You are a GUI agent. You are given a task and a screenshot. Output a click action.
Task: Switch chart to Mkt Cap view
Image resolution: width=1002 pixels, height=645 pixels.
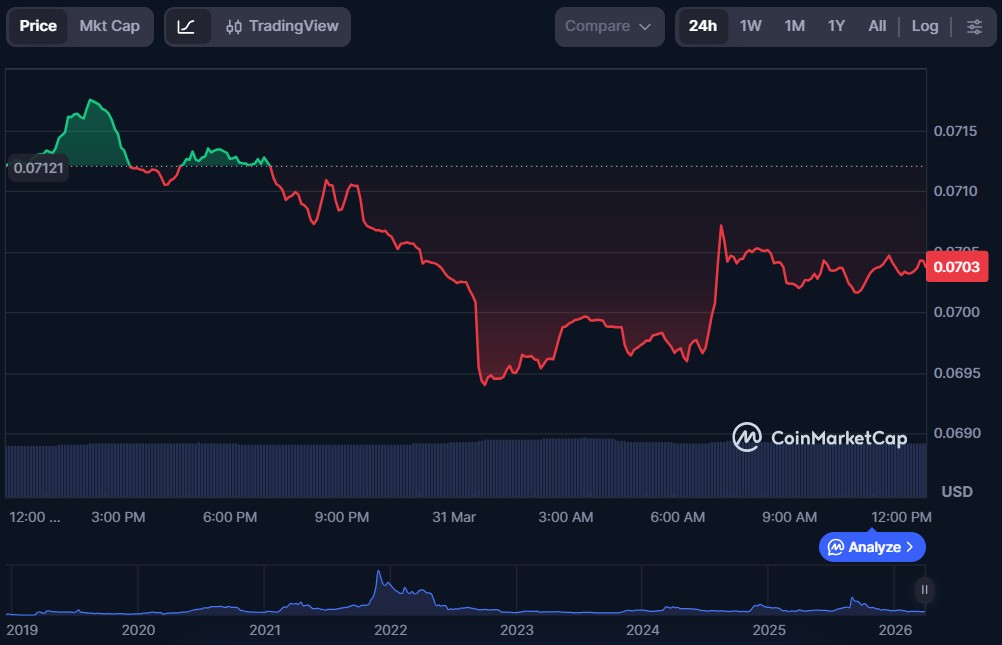click(110, 26)
